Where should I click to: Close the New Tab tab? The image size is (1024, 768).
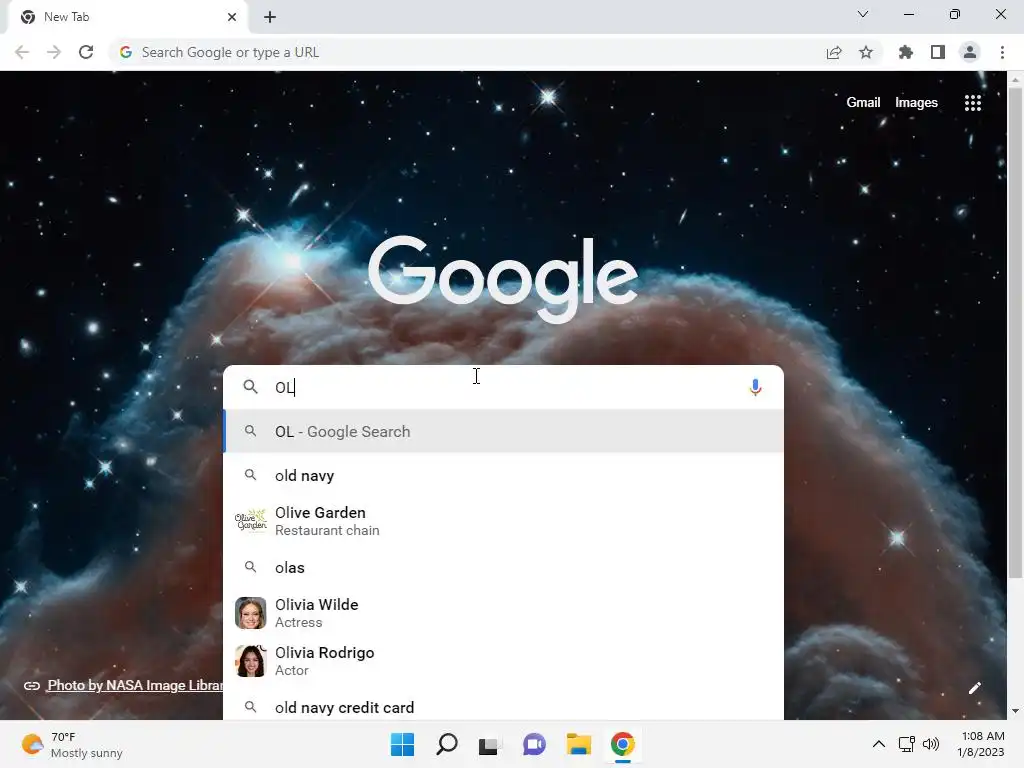[232, 17]
